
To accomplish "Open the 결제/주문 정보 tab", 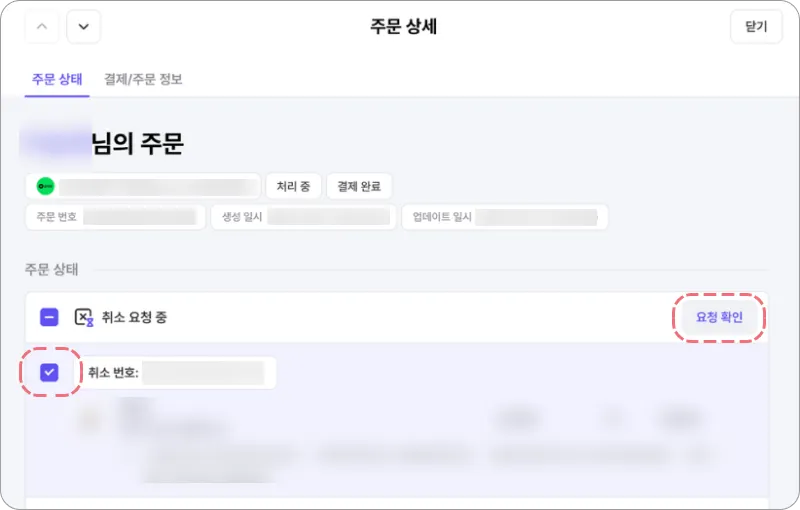I will pyautogui.click(x=143, y=79).
